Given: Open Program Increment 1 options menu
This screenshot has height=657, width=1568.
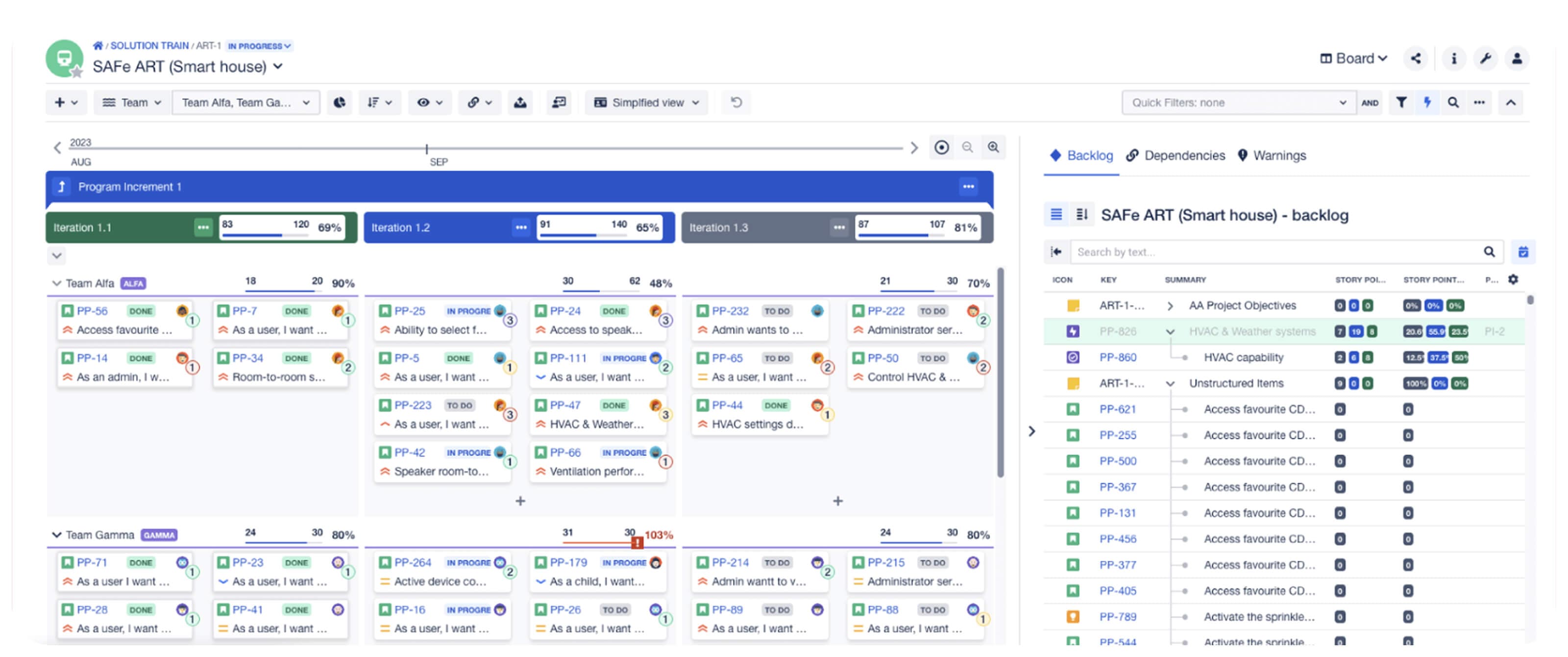Looking at the screenshot, I should coord(968,186).
